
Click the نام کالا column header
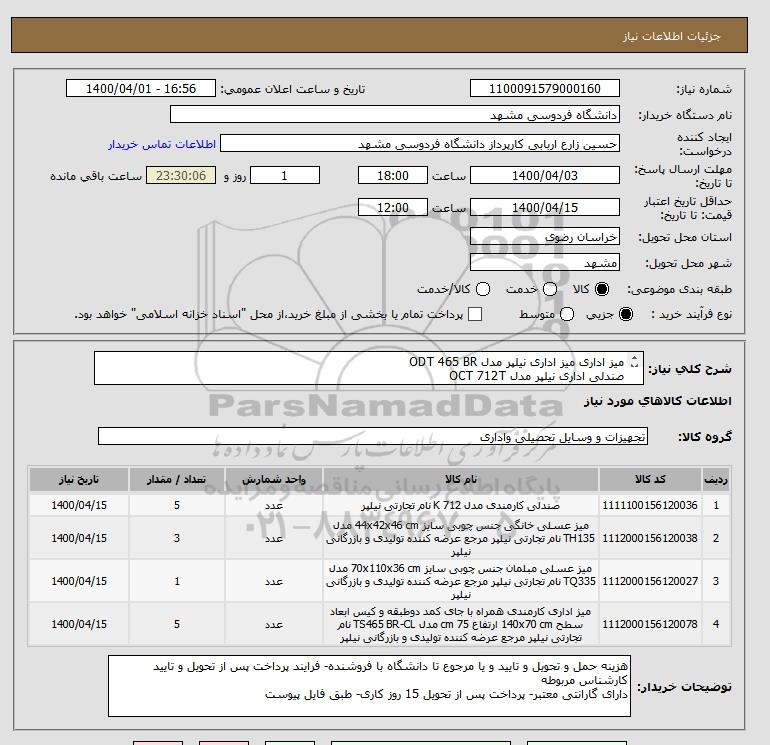tap(461, 479)
